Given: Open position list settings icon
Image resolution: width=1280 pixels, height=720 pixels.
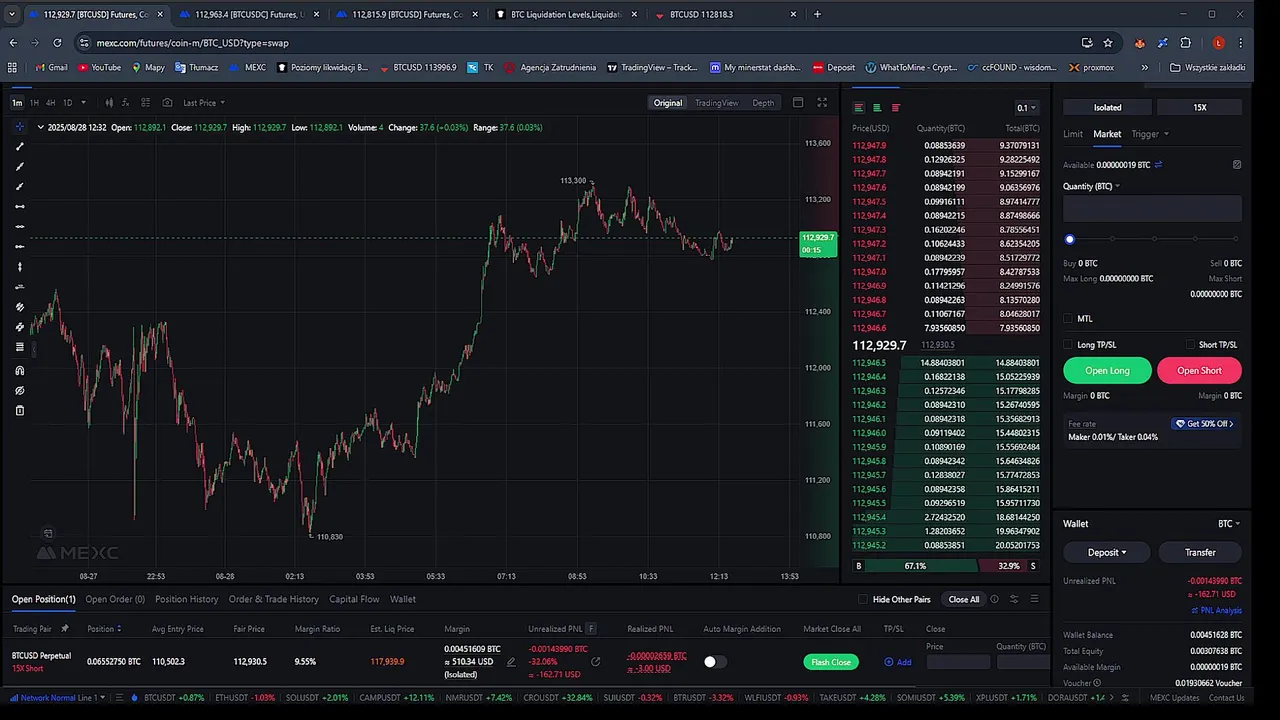Looking at the screenshot, I should click(x=1014, y=599).
